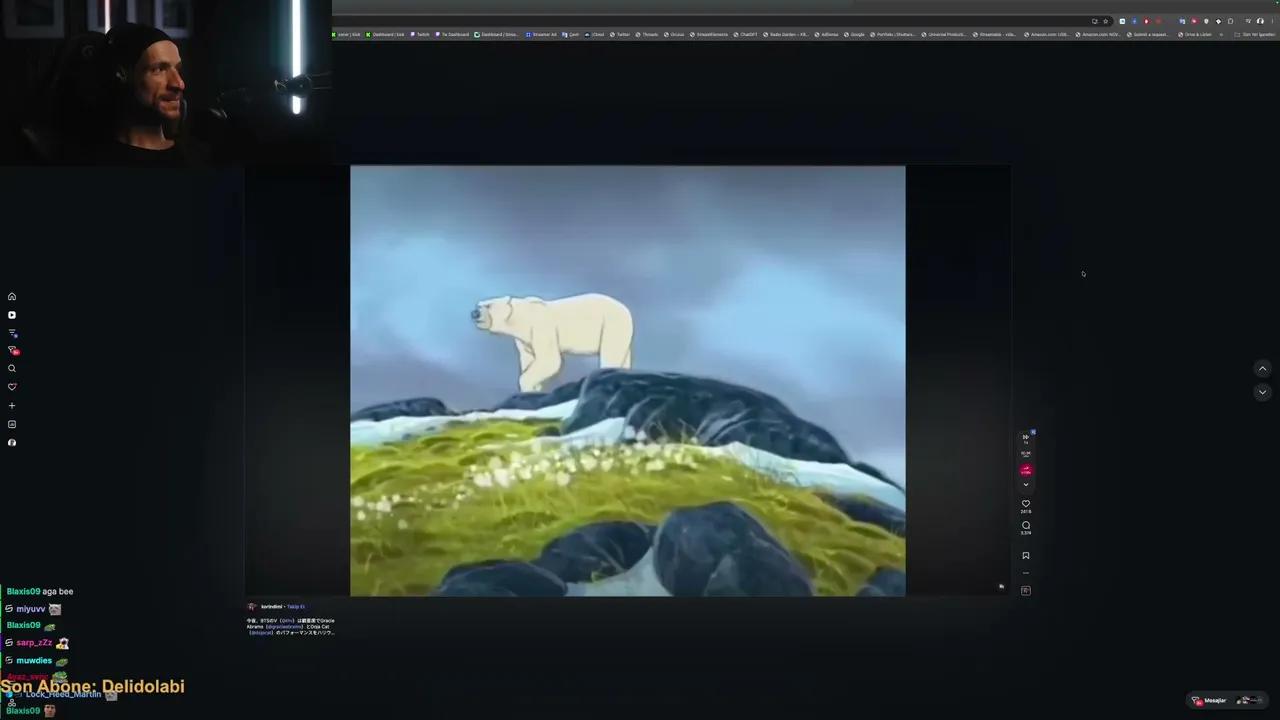Open the profile avatar in the sidebar
This screenshot has width=1280, height=720.
pyautogui.click(x=12, y=443)
